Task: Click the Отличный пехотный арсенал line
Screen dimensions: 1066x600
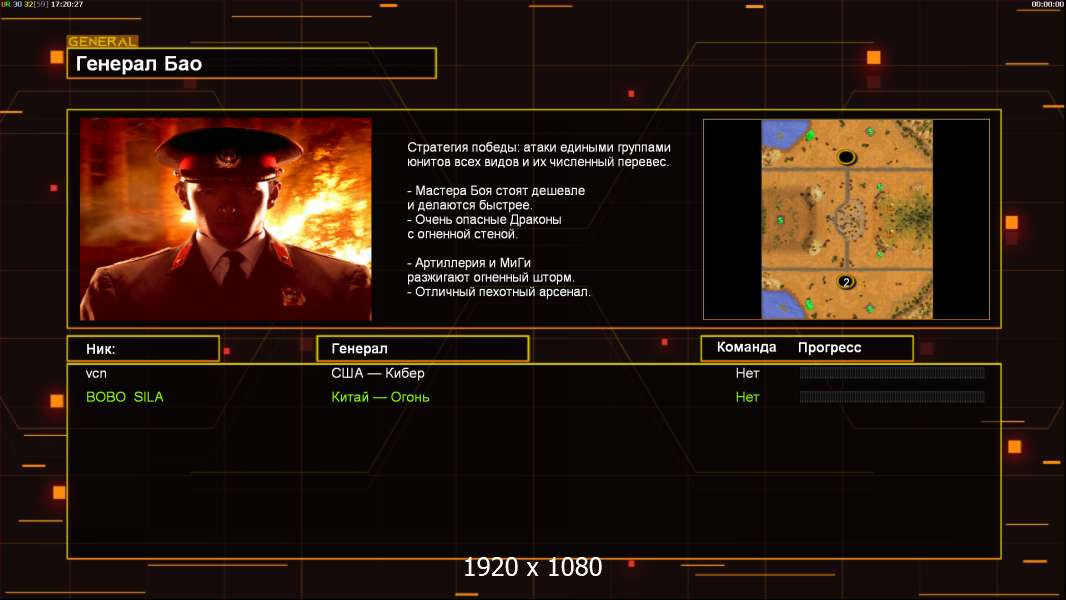Action: pyautogui.click(x=499, y=292)
